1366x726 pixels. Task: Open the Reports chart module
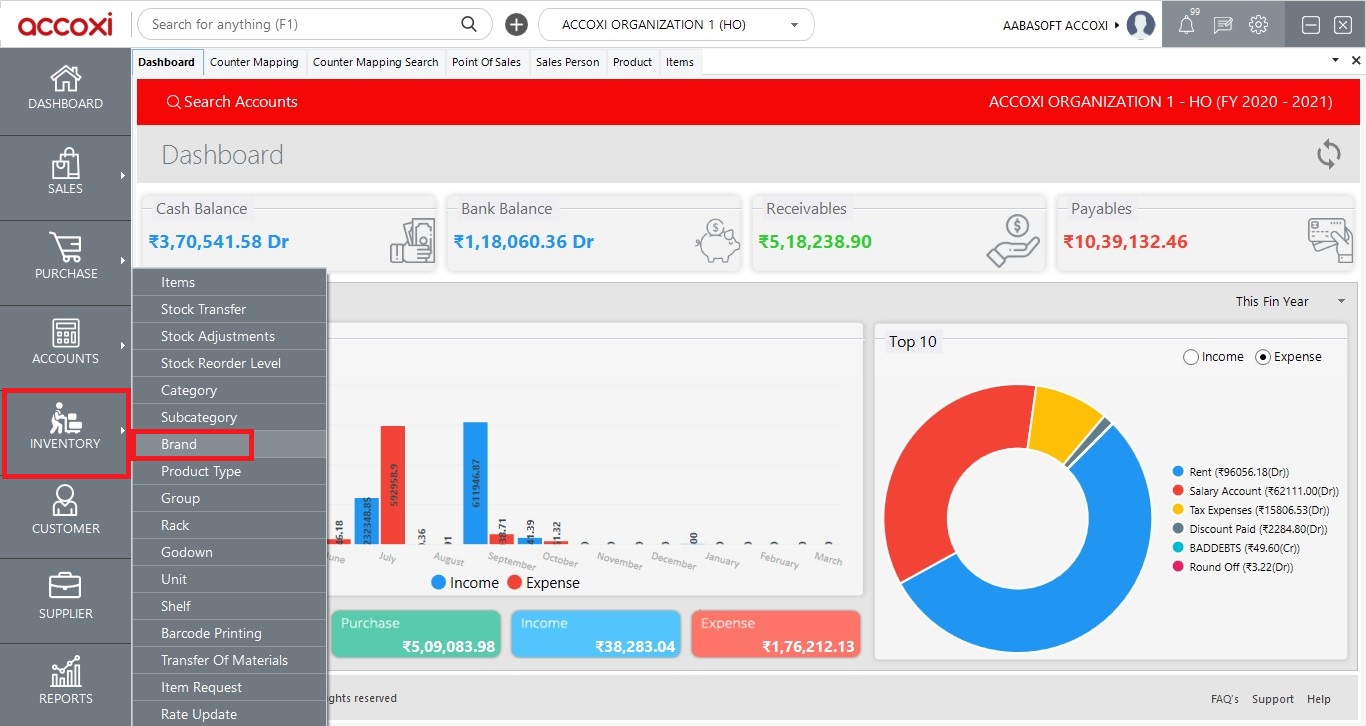pos(65,671)
